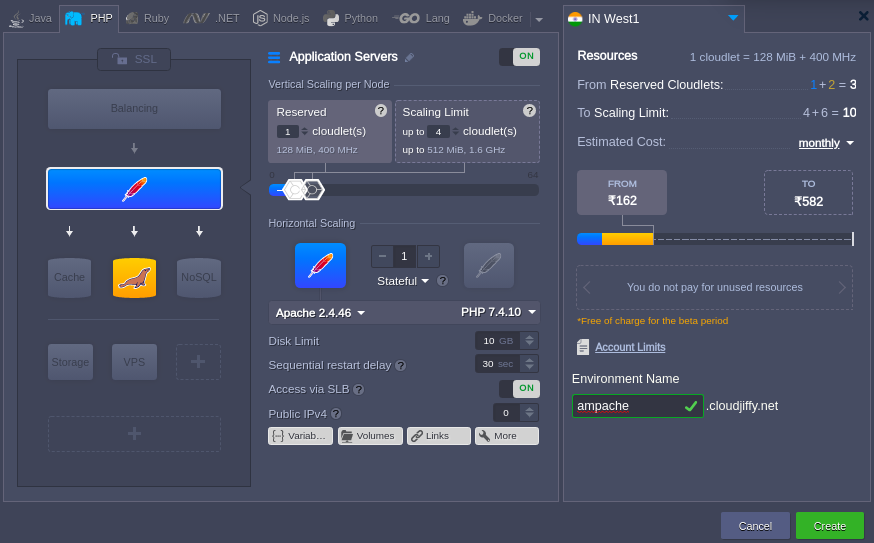Open the Links button
The image size is (874, 543).
(439, 436)
